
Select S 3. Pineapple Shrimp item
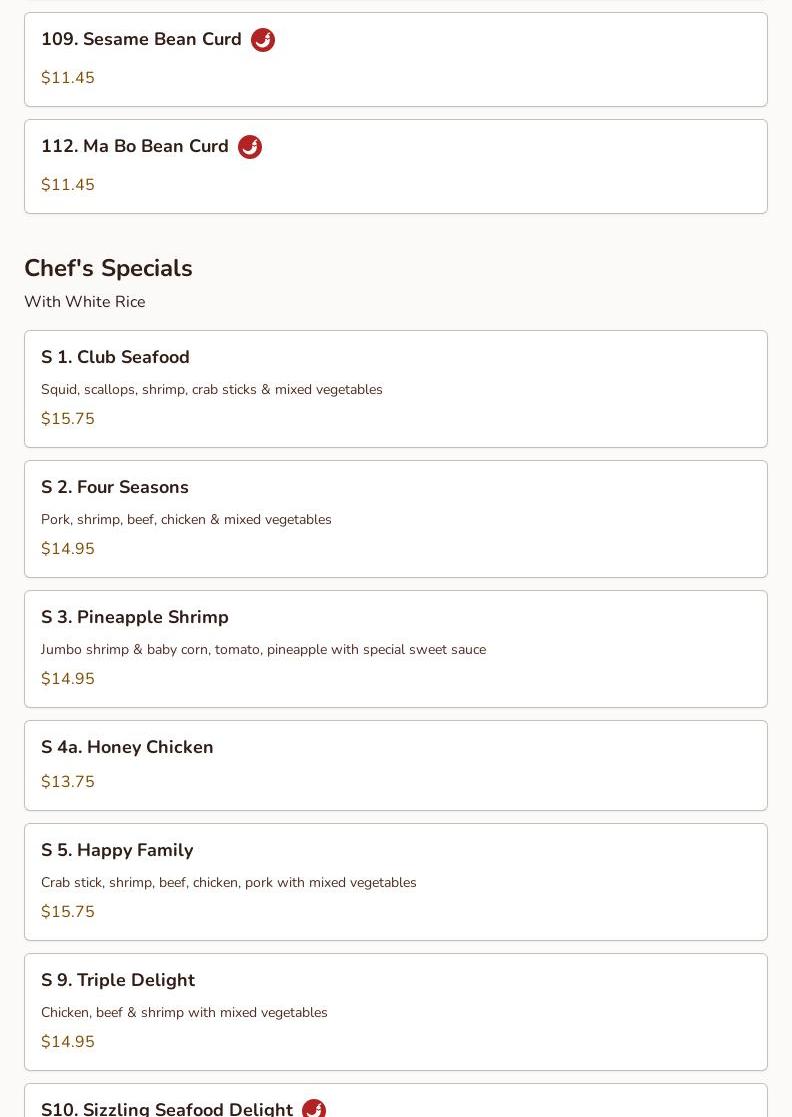click(396, 649)
